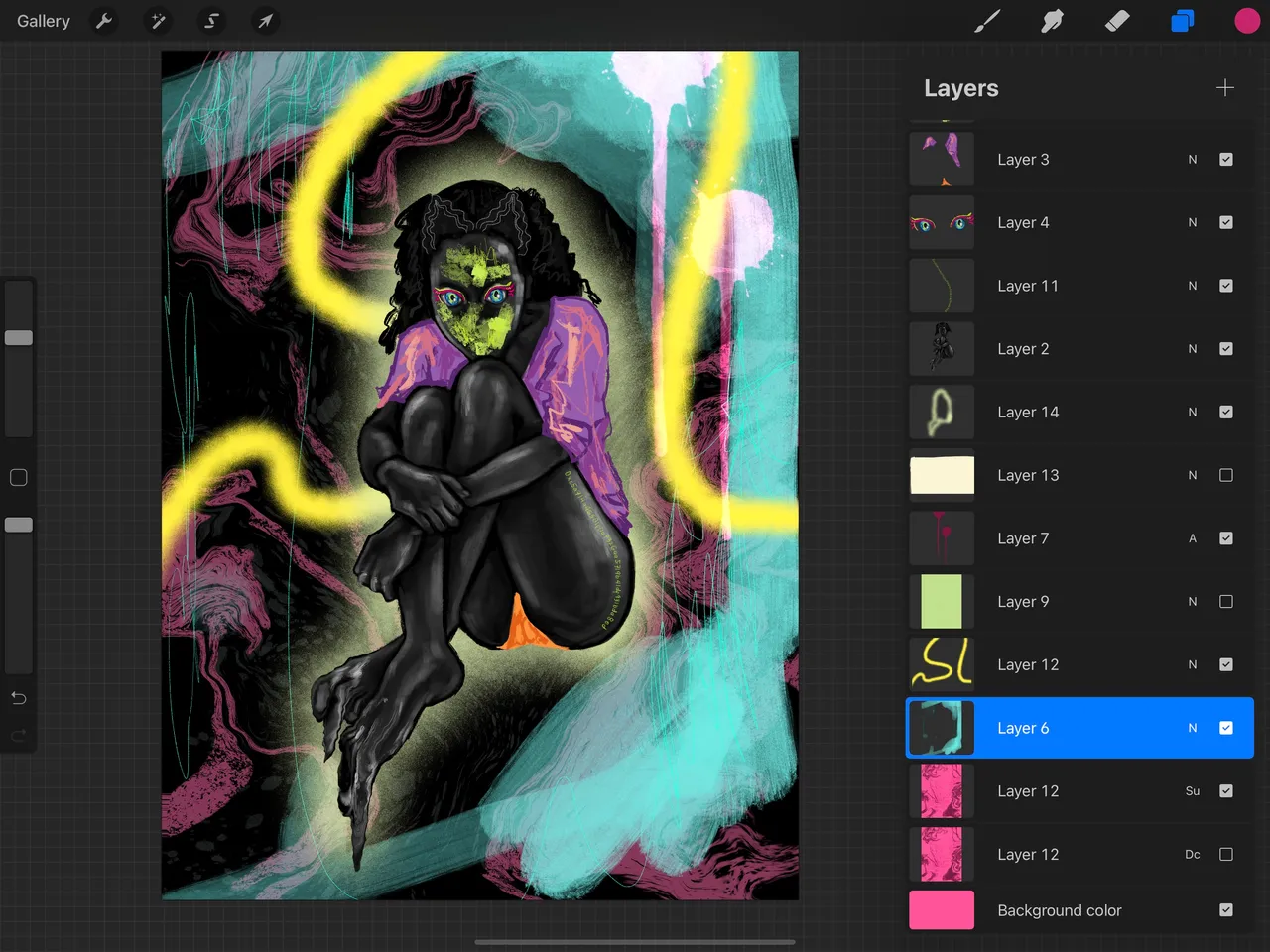Open the Actions wrench menu
Image resolution: width=1270 pixels, height=952 pixels.
coord(104,21)
